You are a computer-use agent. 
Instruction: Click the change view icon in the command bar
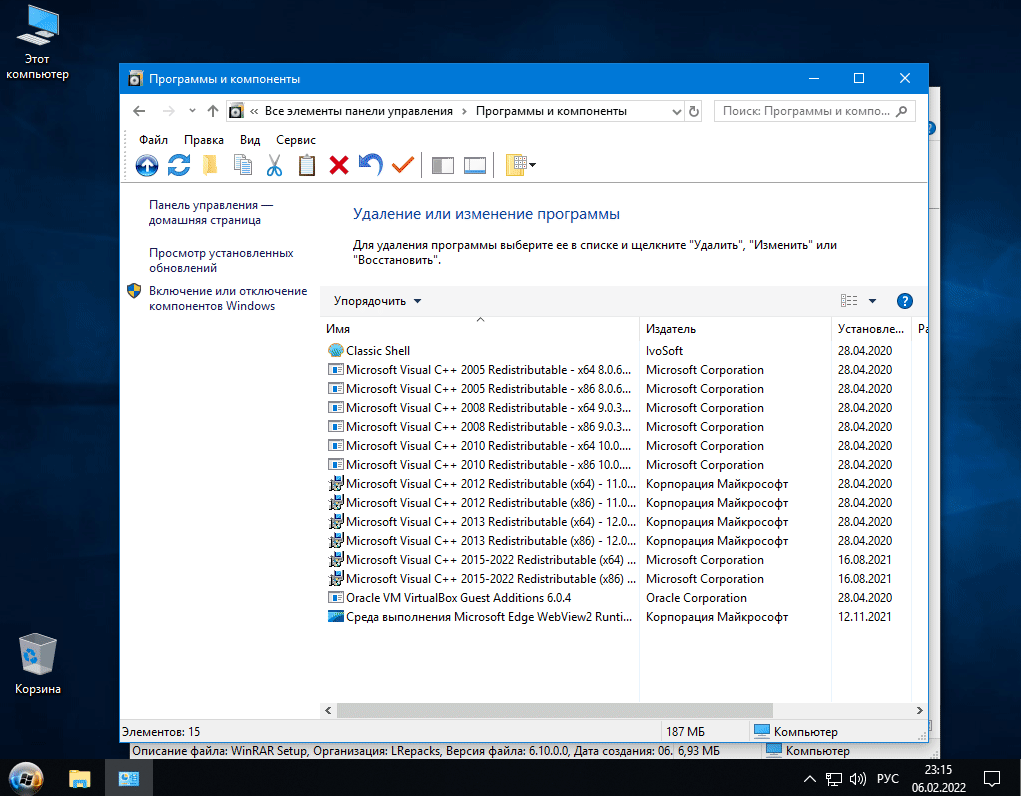(x=849, y=301)
